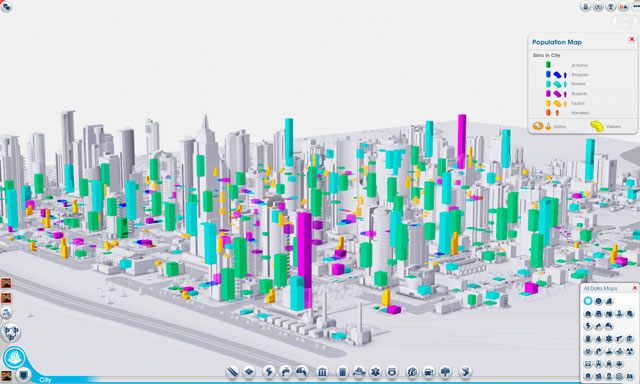
Task: Click the orange Visitors vehicle icon
Action: click(x=538, y=126)
